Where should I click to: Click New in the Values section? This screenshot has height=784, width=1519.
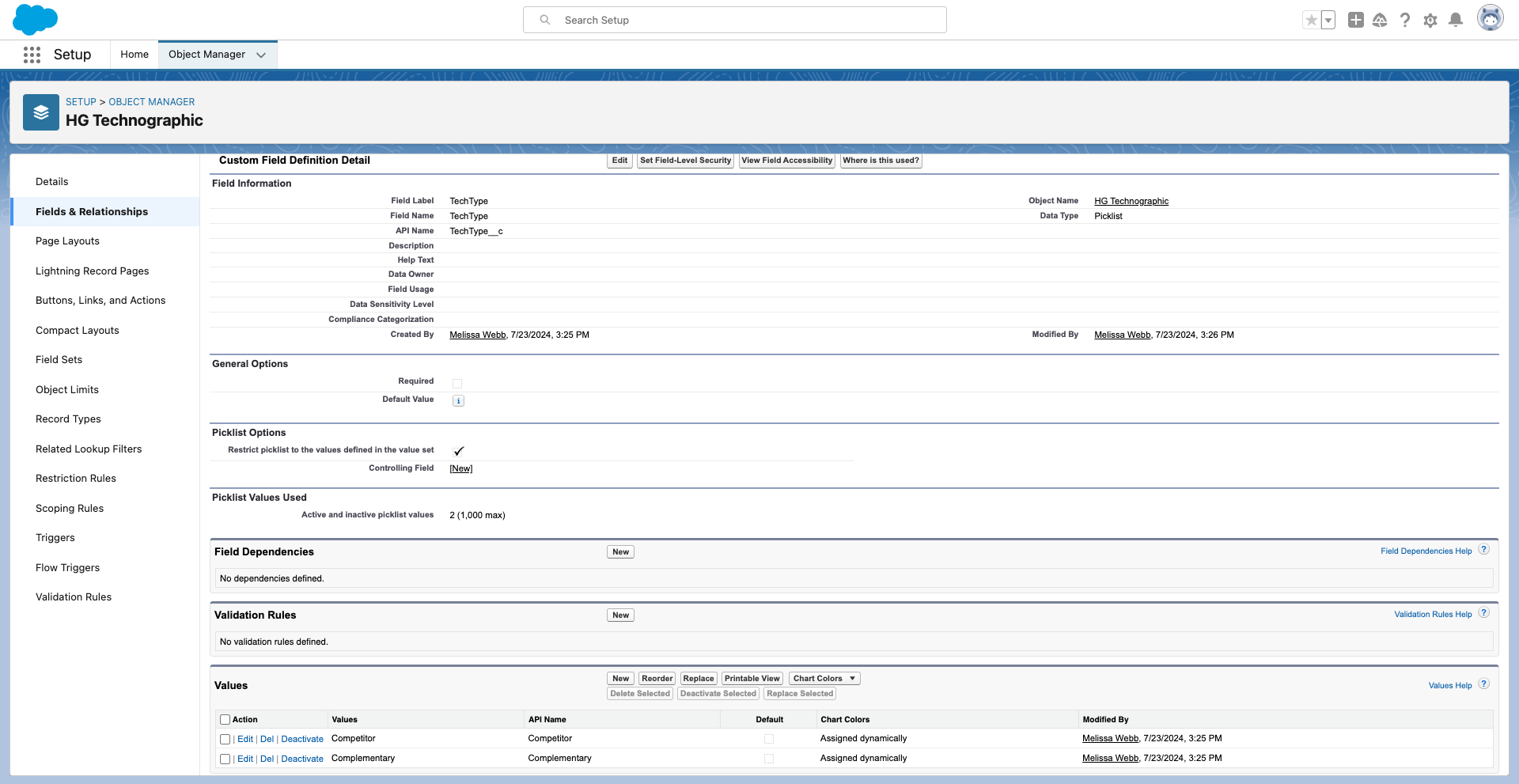click(621, 679)
